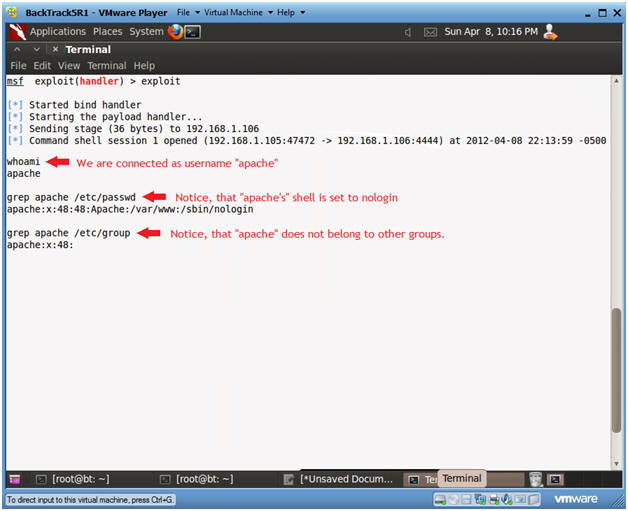The height and width of the screenshot is (511, 628).
Task: Open the Help menu in Terminal window
Action: (144, 66)
